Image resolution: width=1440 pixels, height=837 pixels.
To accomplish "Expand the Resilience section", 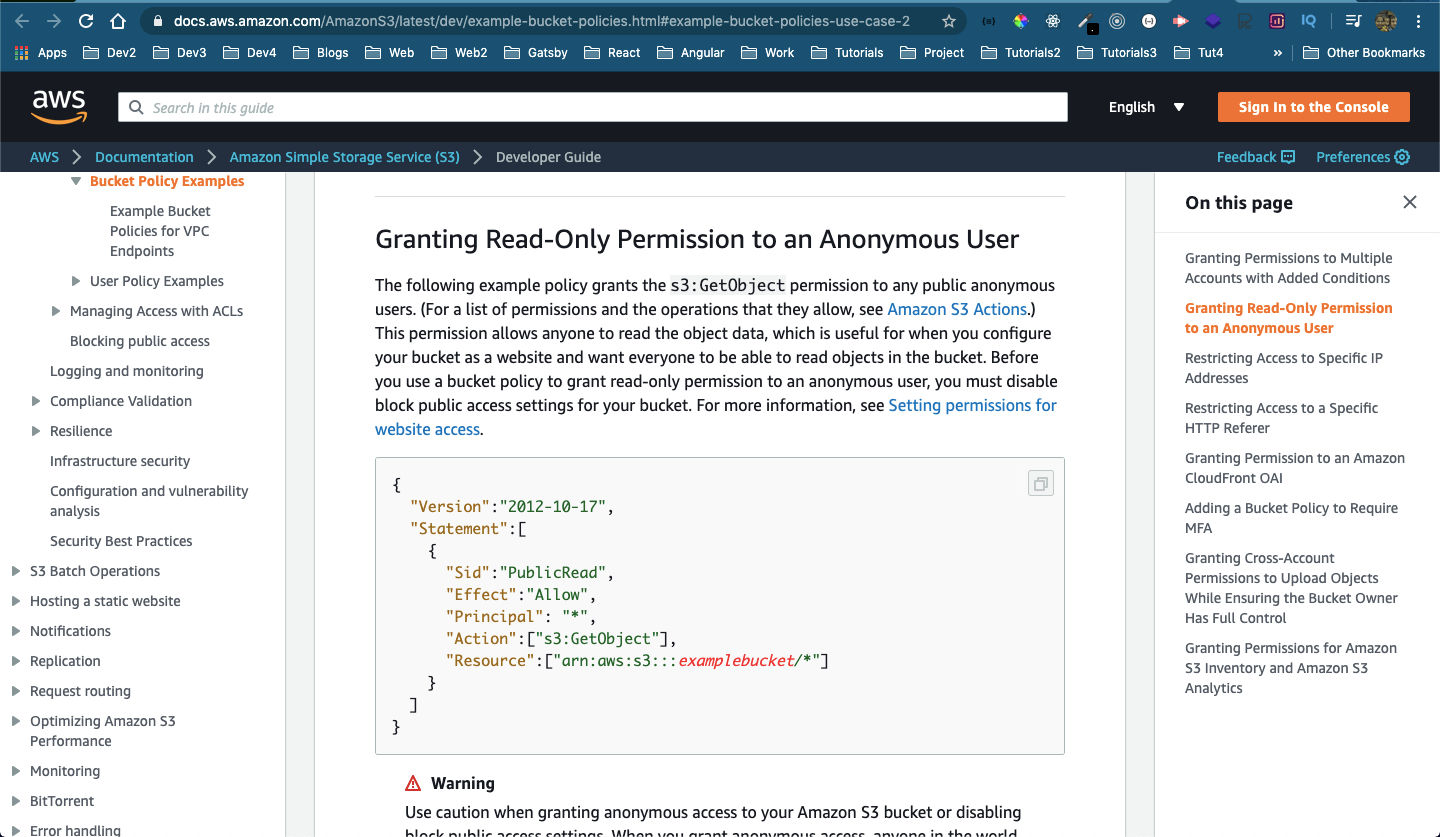I will coord(36,431).
